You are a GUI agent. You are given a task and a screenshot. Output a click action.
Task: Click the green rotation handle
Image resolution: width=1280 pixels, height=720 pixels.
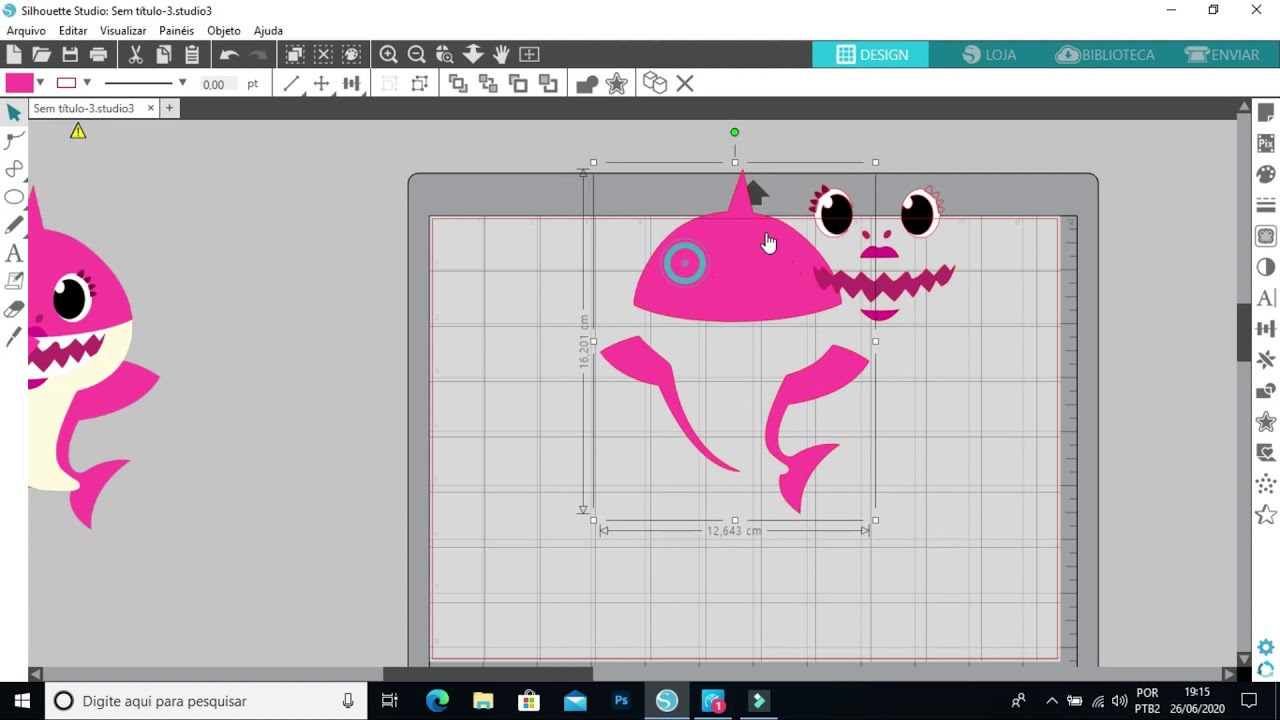[x=734, y=132]
